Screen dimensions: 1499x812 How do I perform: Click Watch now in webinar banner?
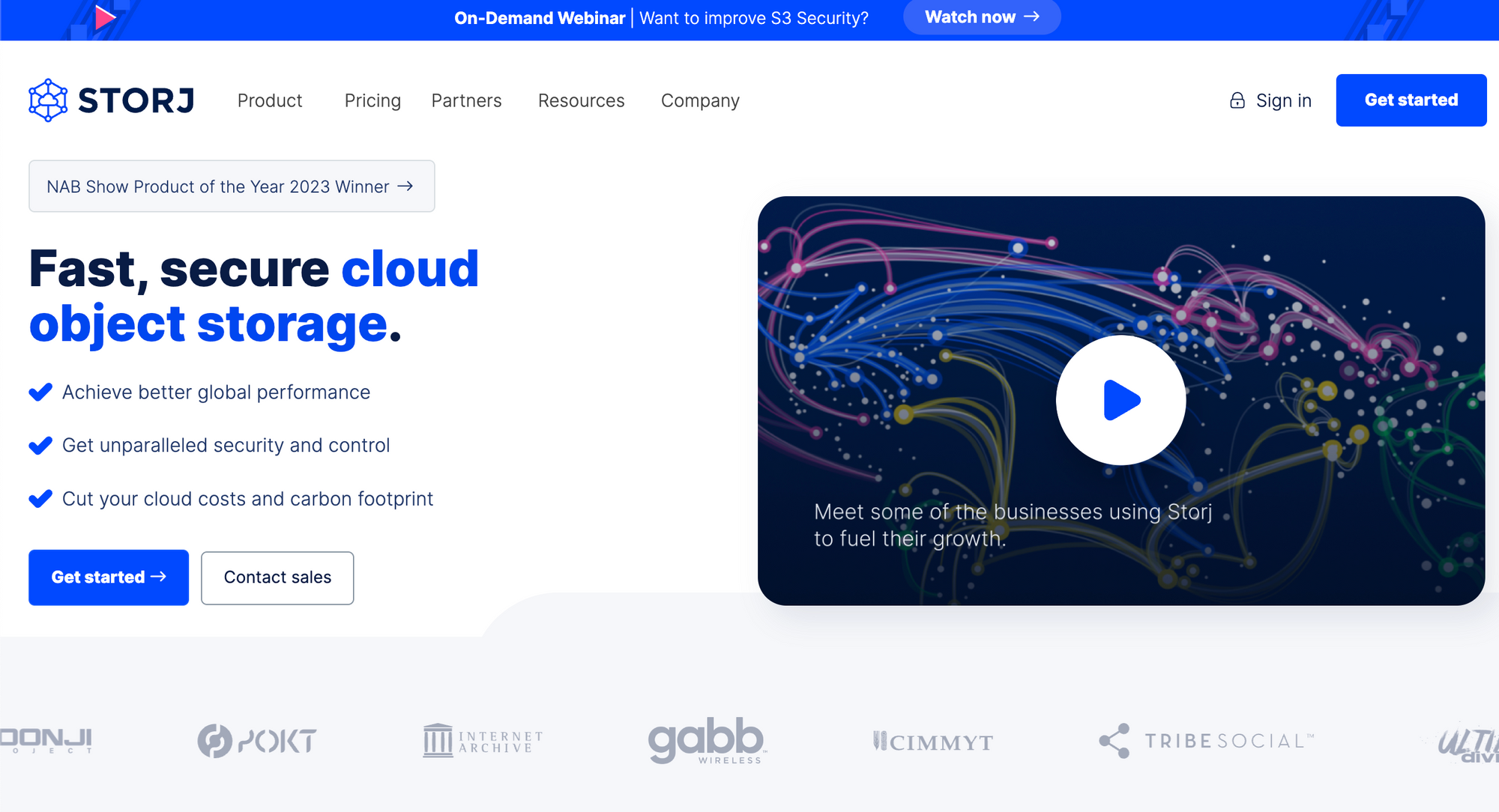click(x=981, y=17)
